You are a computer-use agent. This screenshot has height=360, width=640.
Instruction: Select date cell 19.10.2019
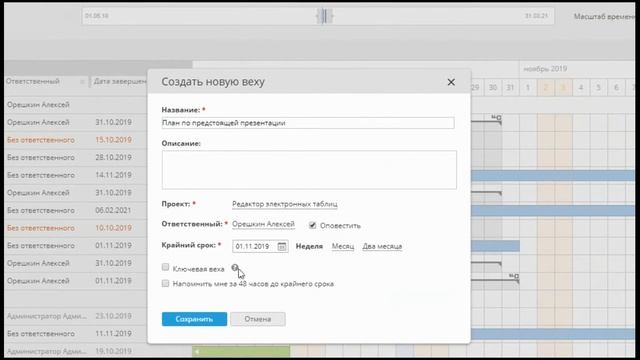tap(113, 351)
